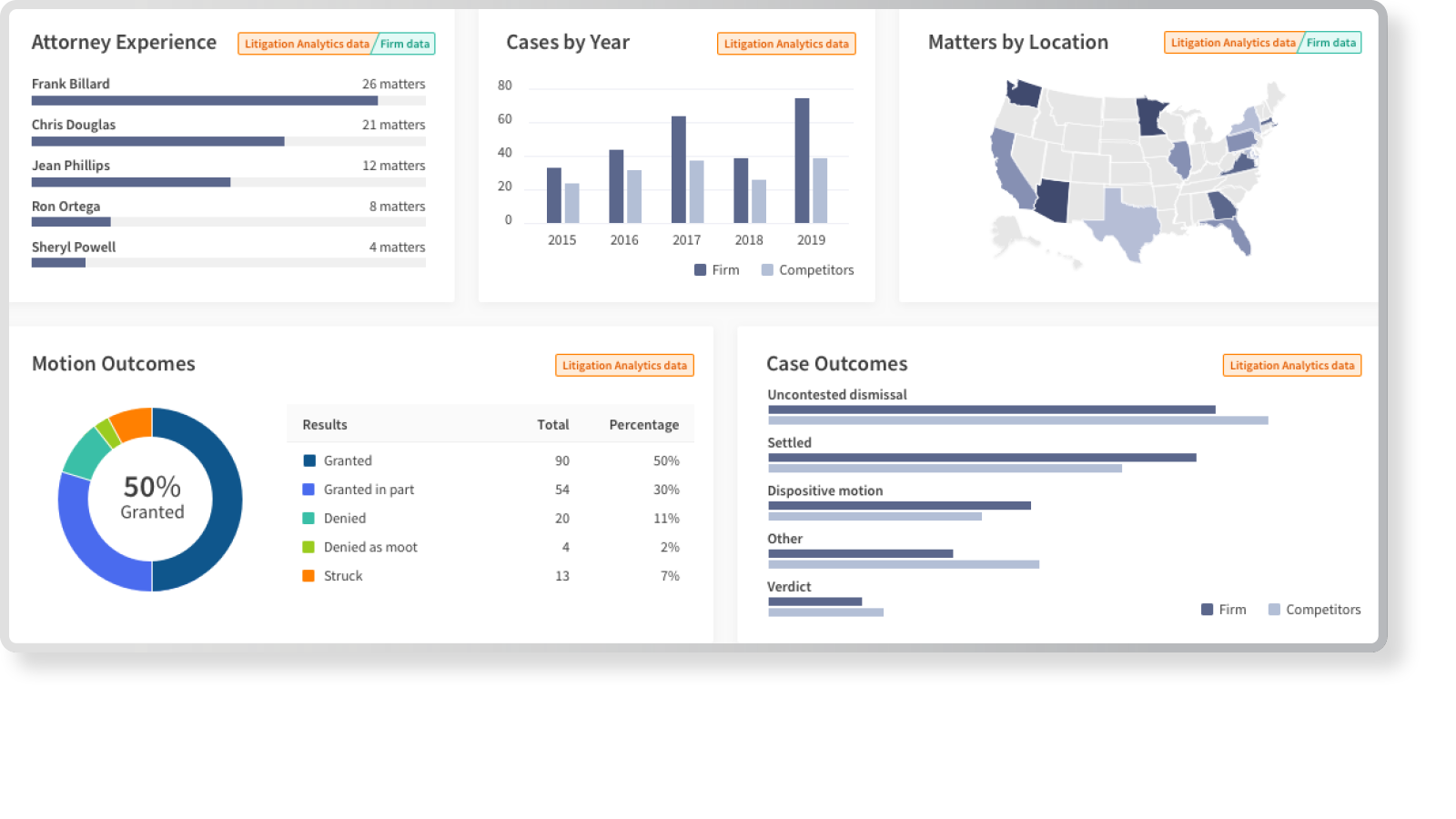
Task: Select the Granted in part legend swatch
Action: (x=309, y=490)
